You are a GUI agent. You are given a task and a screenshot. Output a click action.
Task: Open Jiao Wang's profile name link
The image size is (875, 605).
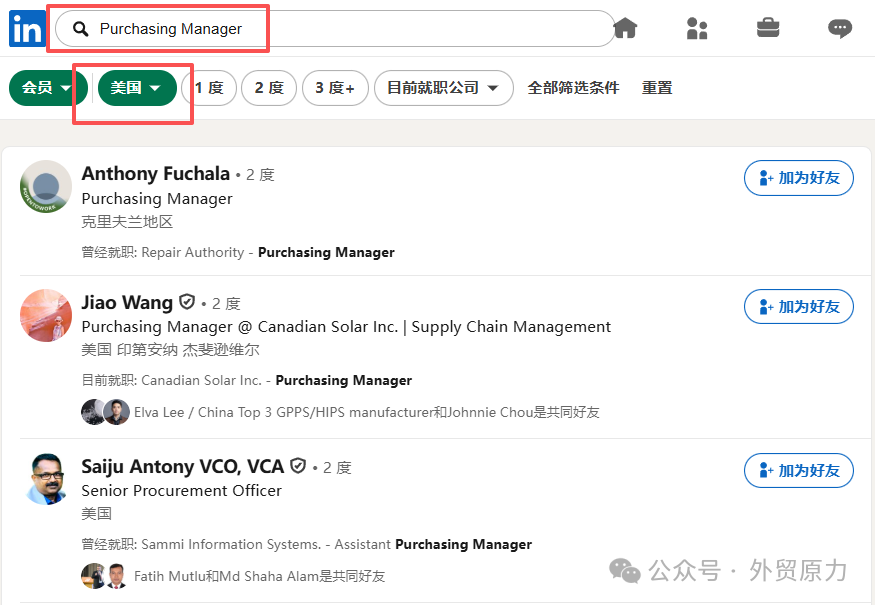(x=127, y=302)
